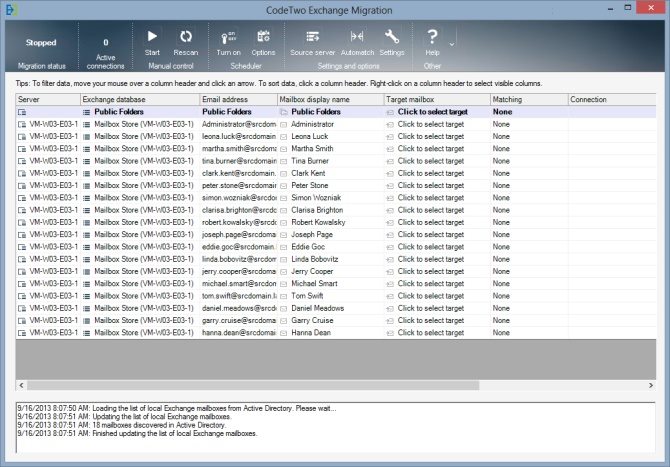Click the database icon in Linda Bobovitz's row
The image size is (670, 467).
pos(86,260)
